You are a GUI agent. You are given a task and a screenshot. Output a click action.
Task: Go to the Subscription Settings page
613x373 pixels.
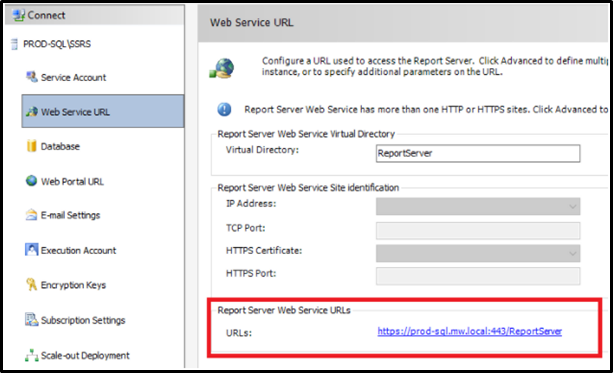(x=83, y=320)
